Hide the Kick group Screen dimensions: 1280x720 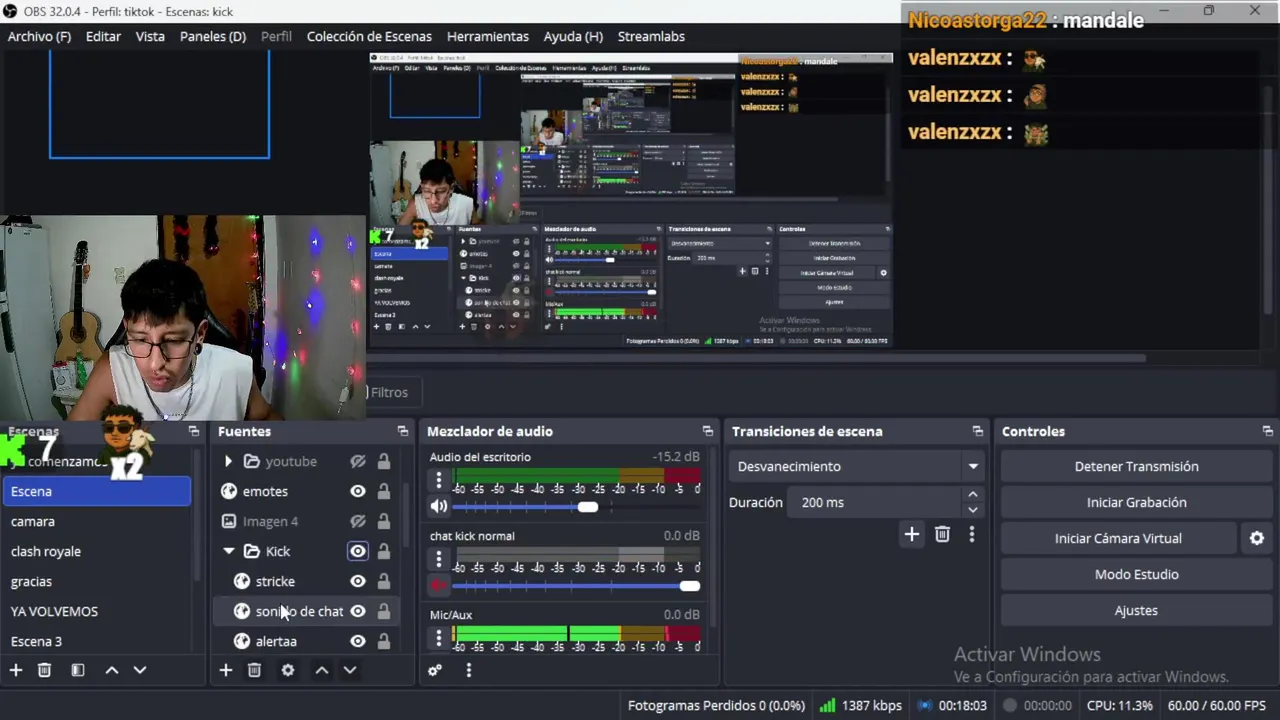pos(358,551)
